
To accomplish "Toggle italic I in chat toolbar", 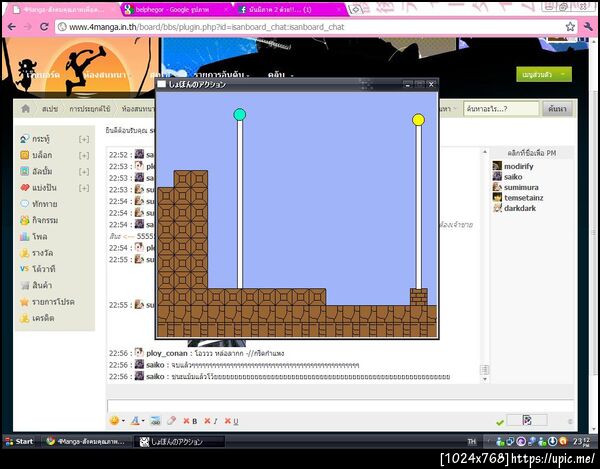I will 211,421.
